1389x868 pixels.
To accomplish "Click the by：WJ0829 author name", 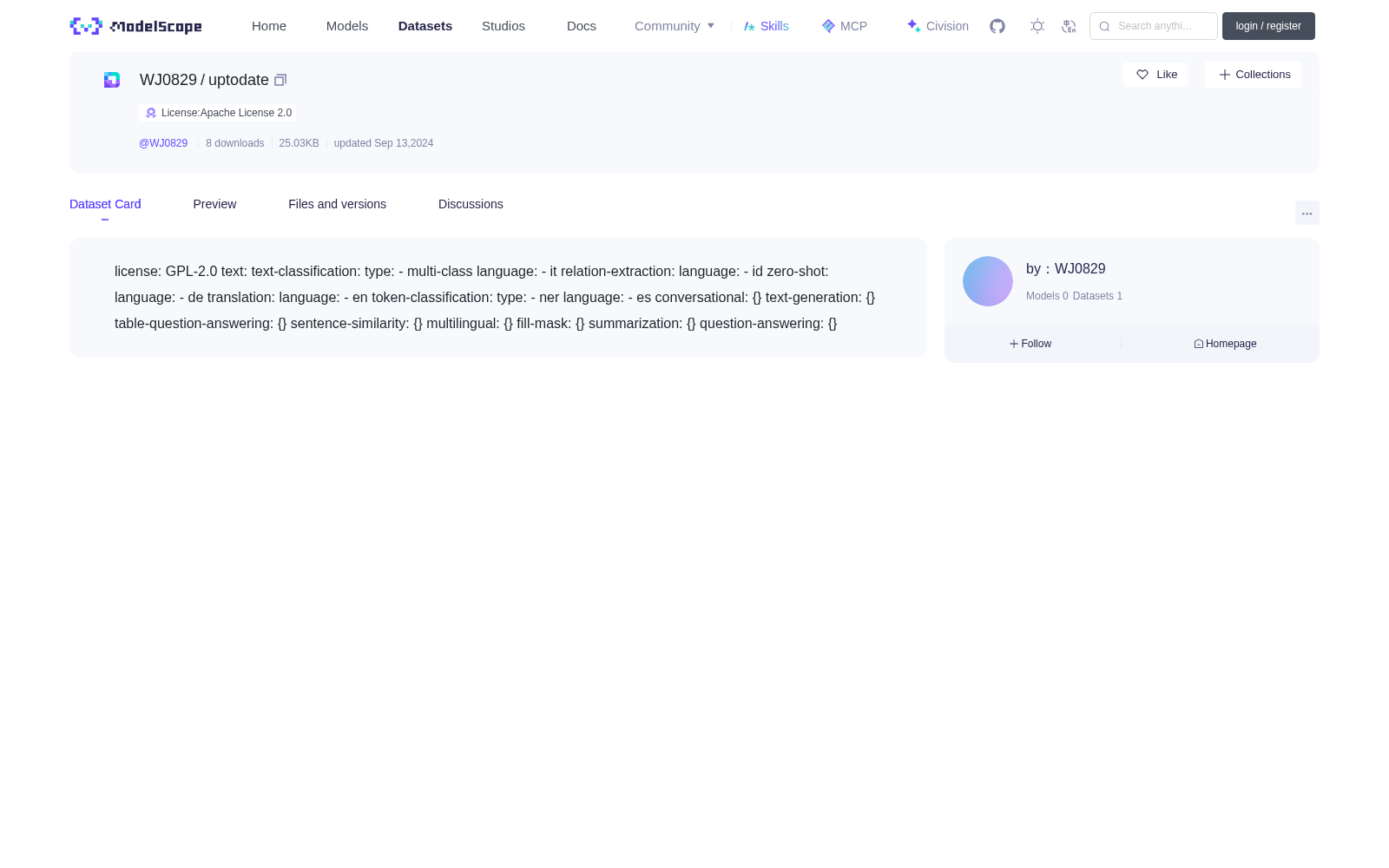I will click(1066, 269).
